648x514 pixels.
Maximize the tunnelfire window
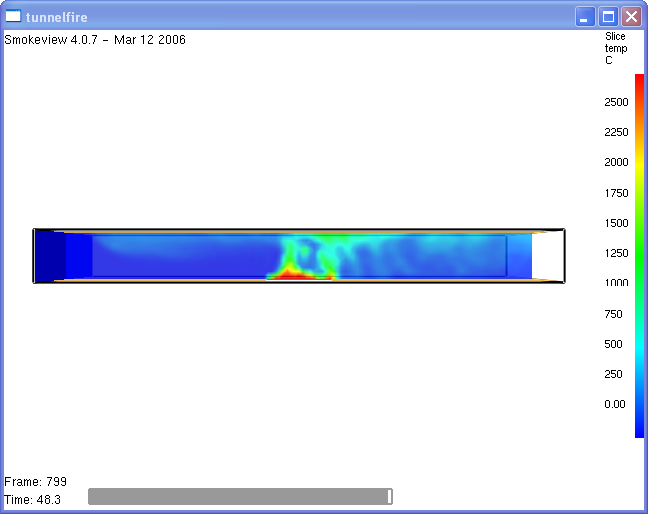608,17
